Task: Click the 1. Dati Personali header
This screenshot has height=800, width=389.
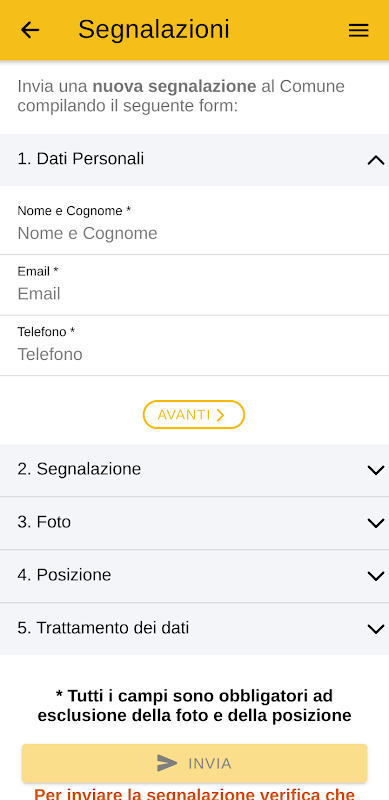Action: point(194,160)
